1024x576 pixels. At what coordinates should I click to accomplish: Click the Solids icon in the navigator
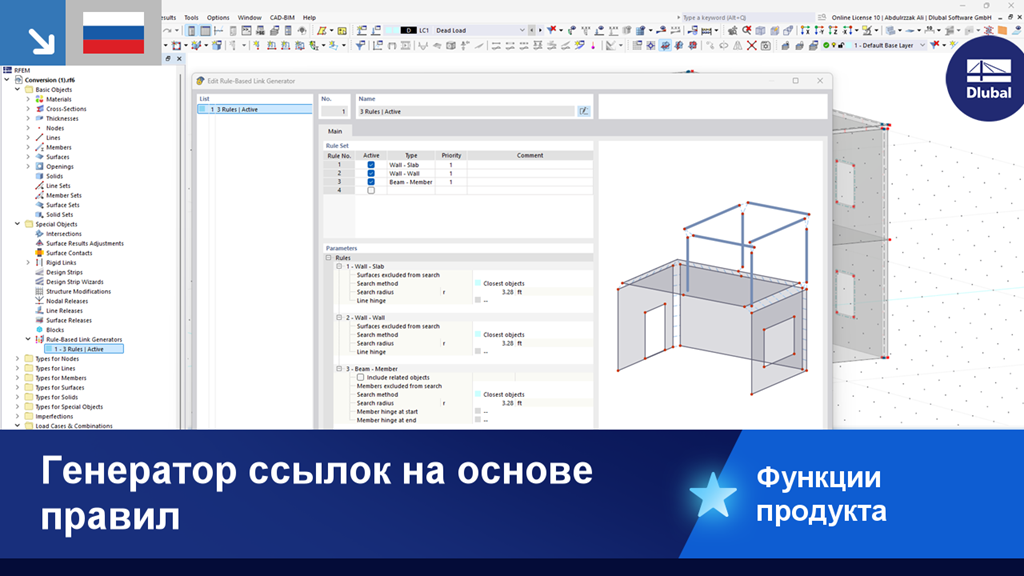39,176
